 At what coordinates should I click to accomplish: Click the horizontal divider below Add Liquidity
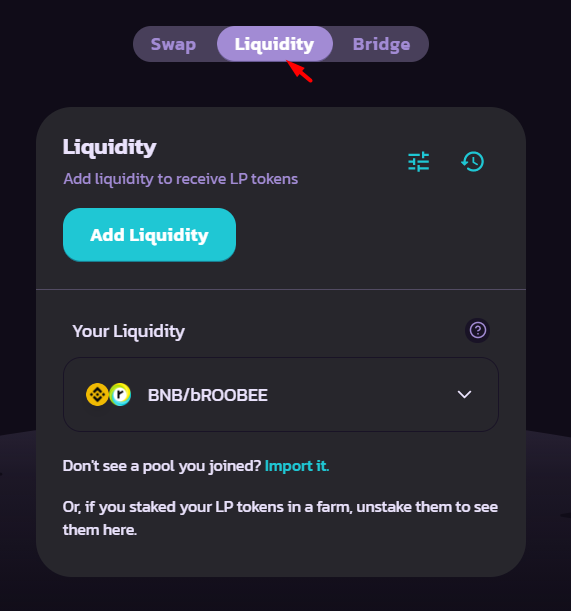281,290
